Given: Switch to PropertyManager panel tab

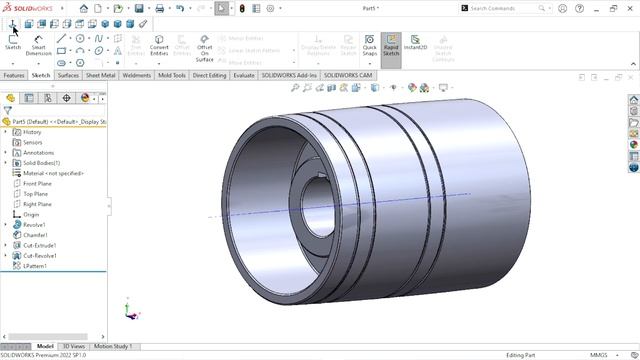Looking at the screenshot, I should pyautogui.click(x=29, y=98).
